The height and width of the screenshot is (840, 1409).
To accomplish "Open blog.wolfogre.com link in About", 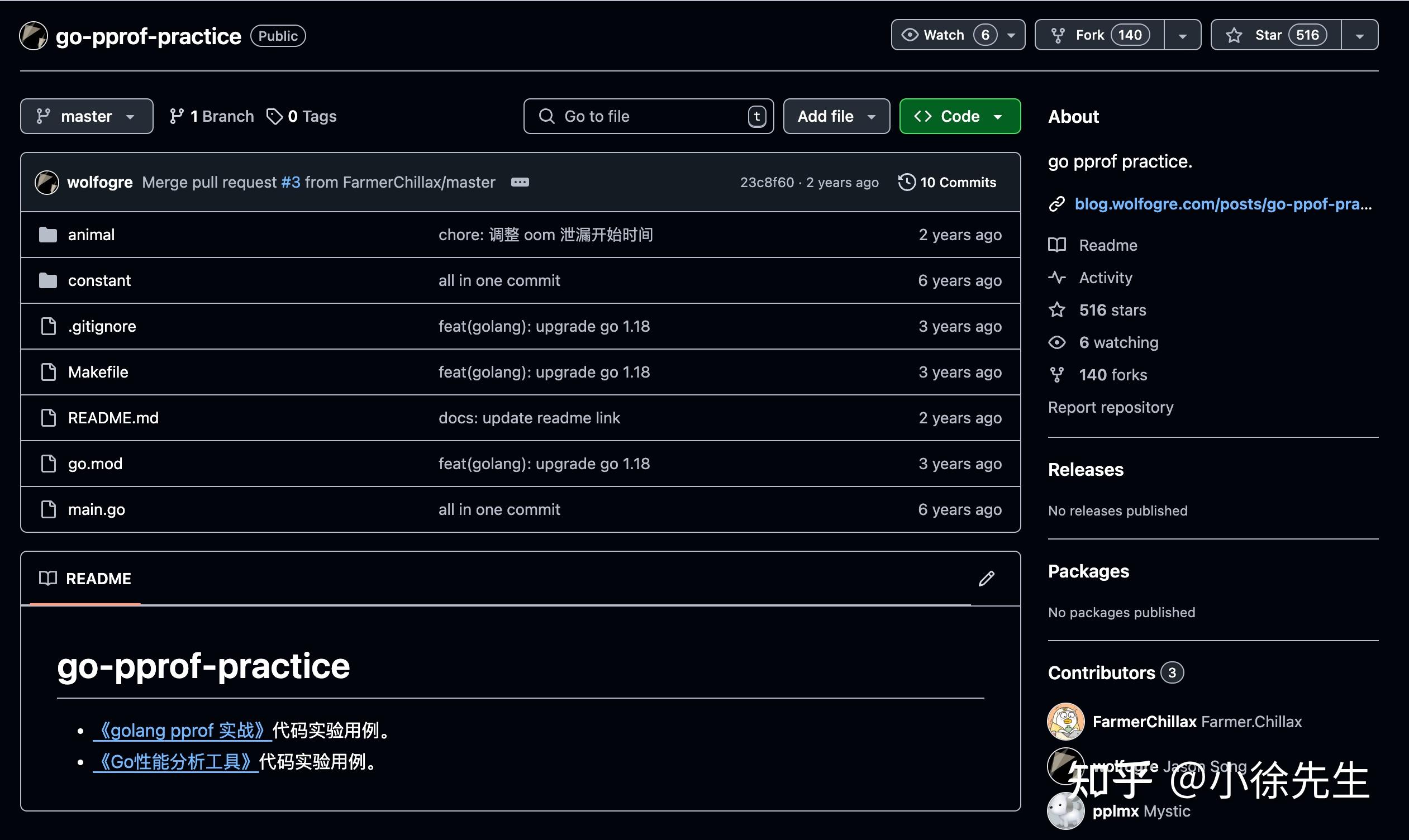I will click(x=1224, y=204).
